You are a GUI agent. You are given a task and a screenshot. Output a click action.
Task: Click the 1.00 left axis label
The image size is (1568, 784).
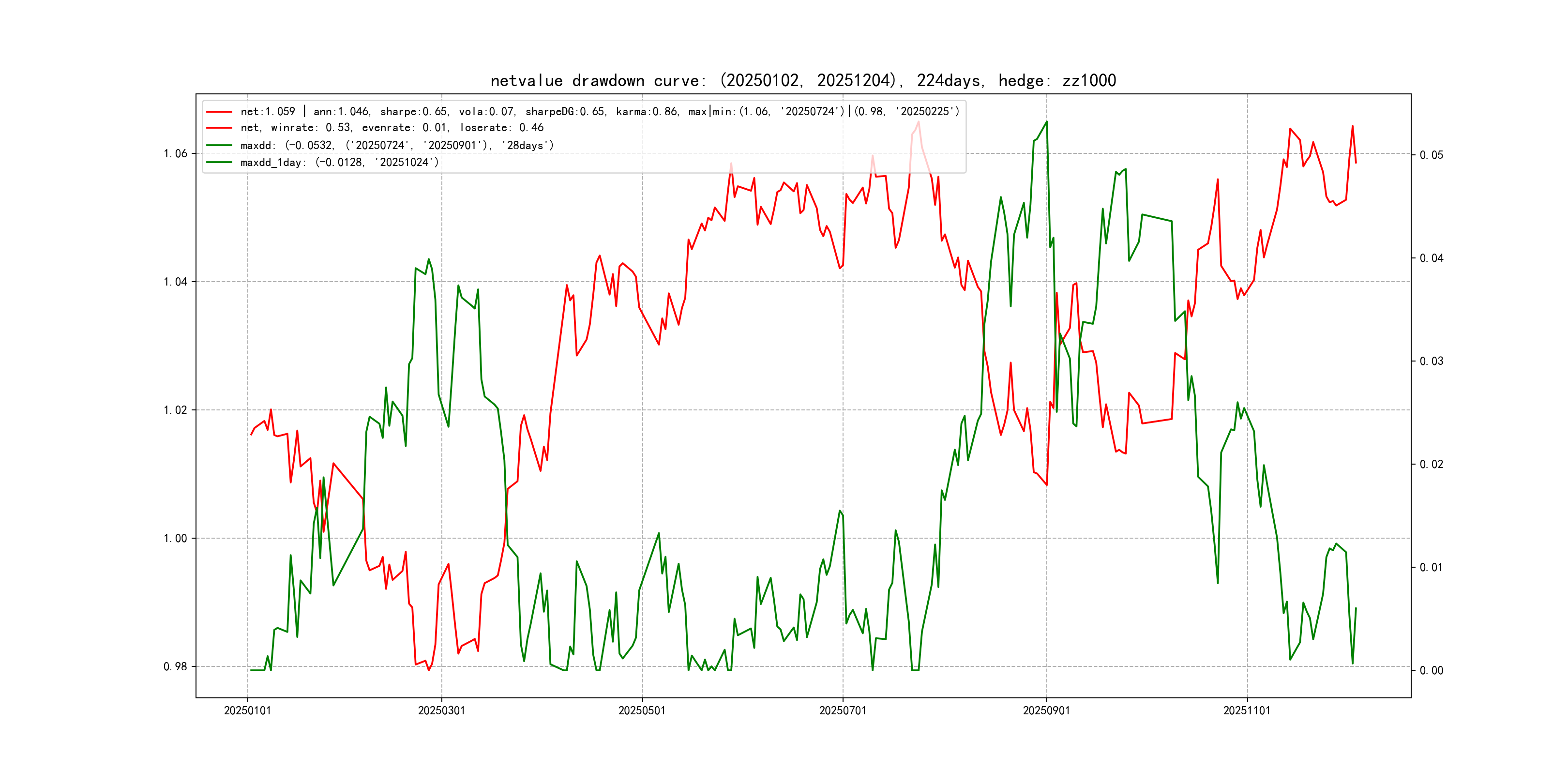pos(175,538)
